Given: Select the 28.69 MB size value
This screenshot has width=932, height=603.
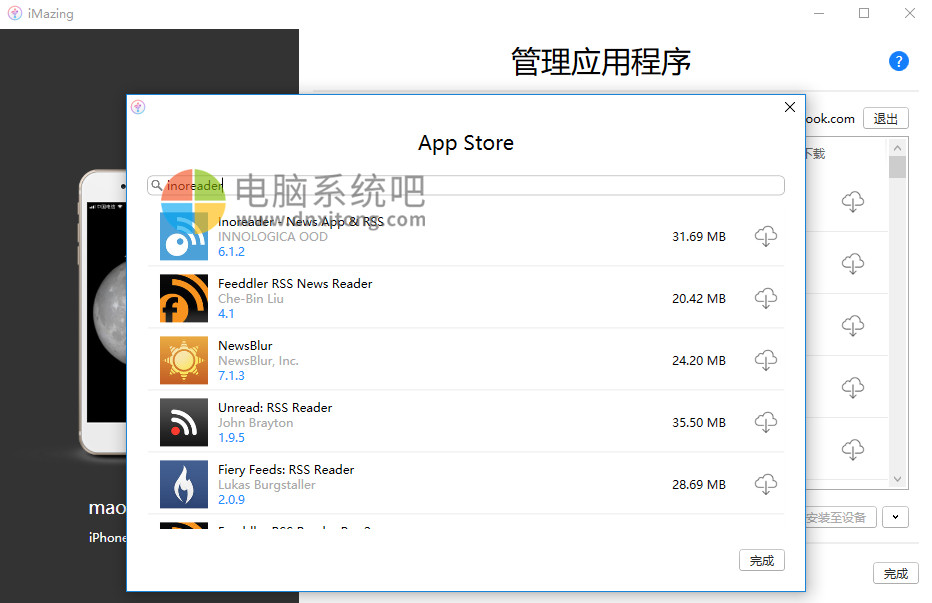Looking at the screenshot, I should pos(698,484).
